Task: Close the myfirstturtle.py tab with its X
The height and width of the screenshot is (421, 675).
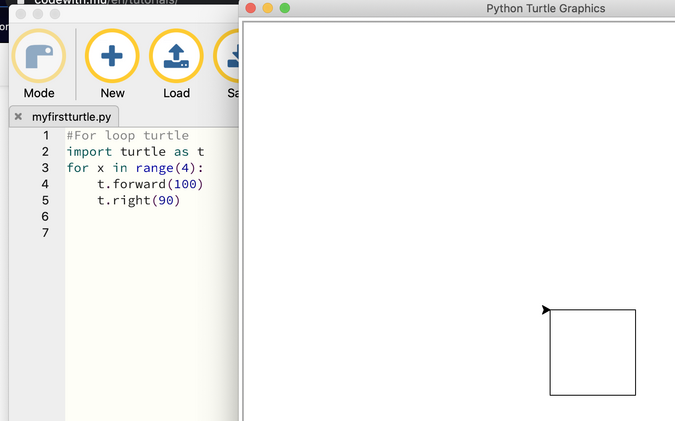Action: click(x=18, y=117)
